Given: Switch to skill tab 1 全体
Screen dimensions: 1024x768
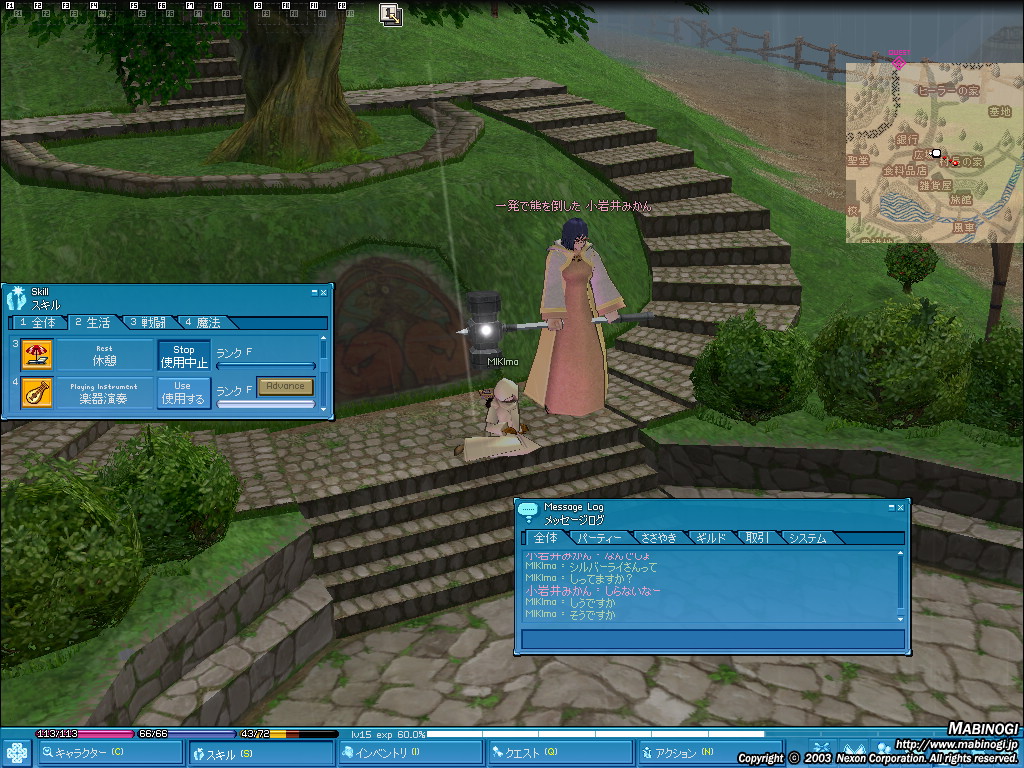Looking at the screenshot, I should tap(39, 323).
